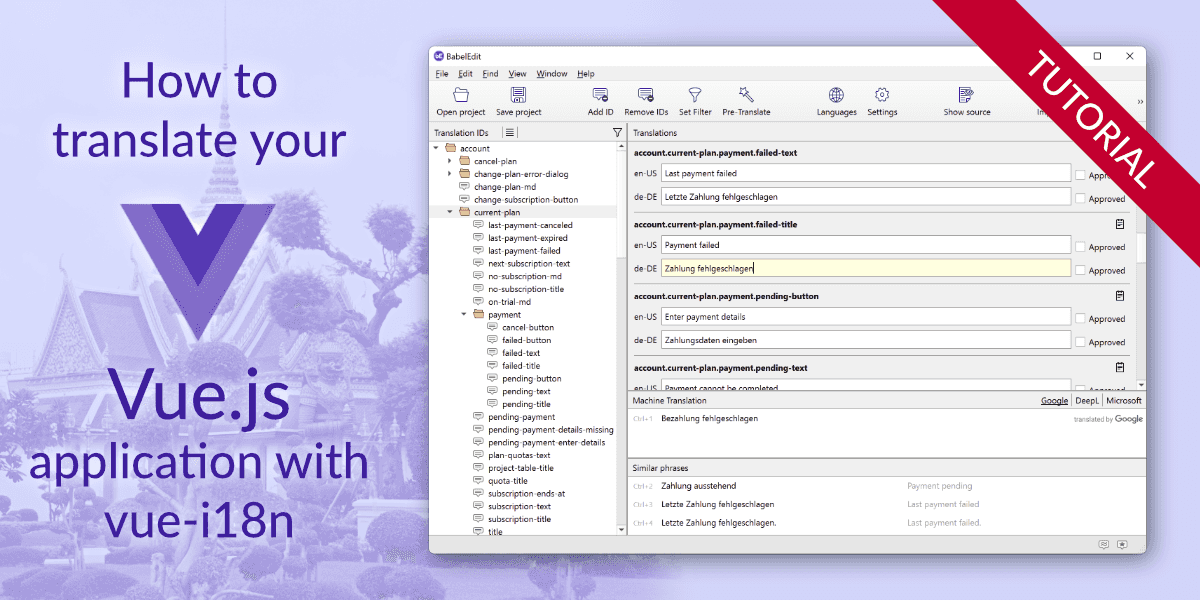Approve de-DE translation of failed-text

[x=1080, y=198]
